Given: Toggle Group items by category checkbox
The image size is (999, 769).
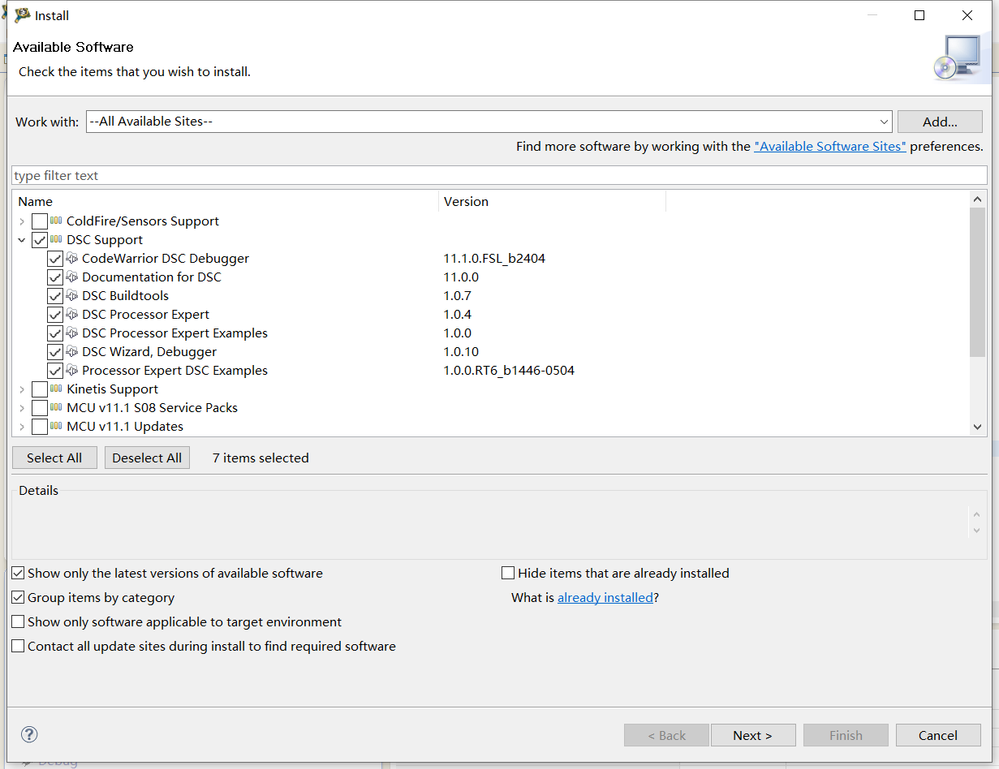Looking at the screenshot, I should click(x=18, y=598).
